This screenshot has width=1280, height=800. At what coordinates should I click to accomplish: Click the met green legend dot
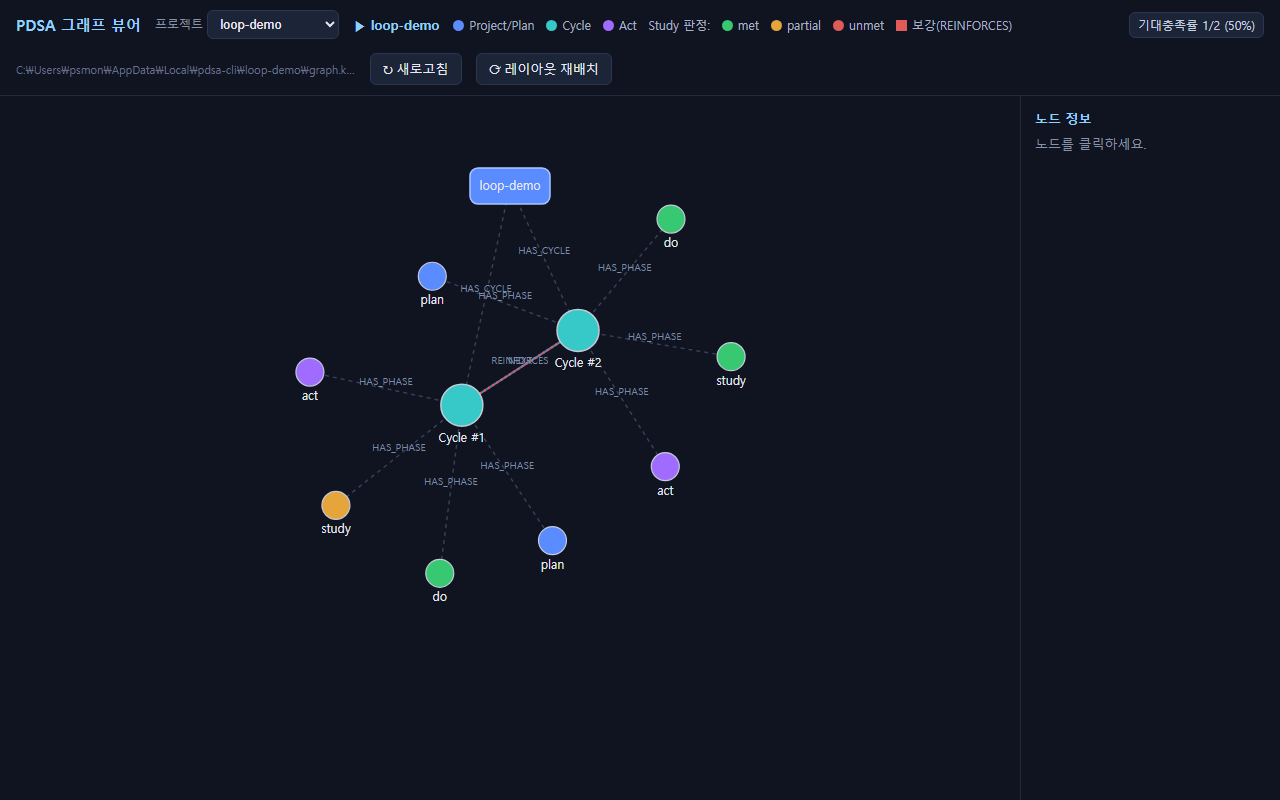pos(727,26)
